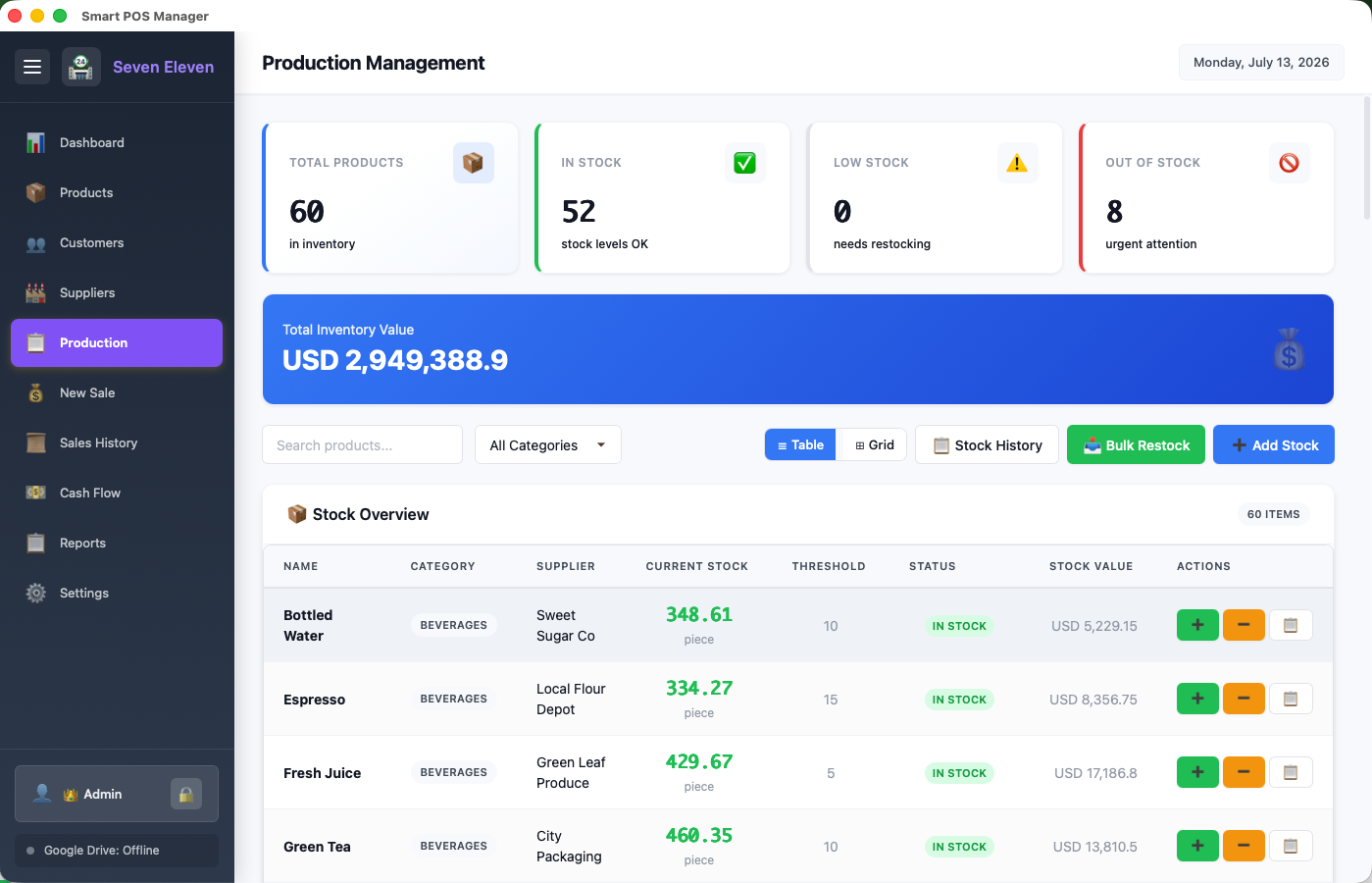Switch to Table view

tap(800, 444)
